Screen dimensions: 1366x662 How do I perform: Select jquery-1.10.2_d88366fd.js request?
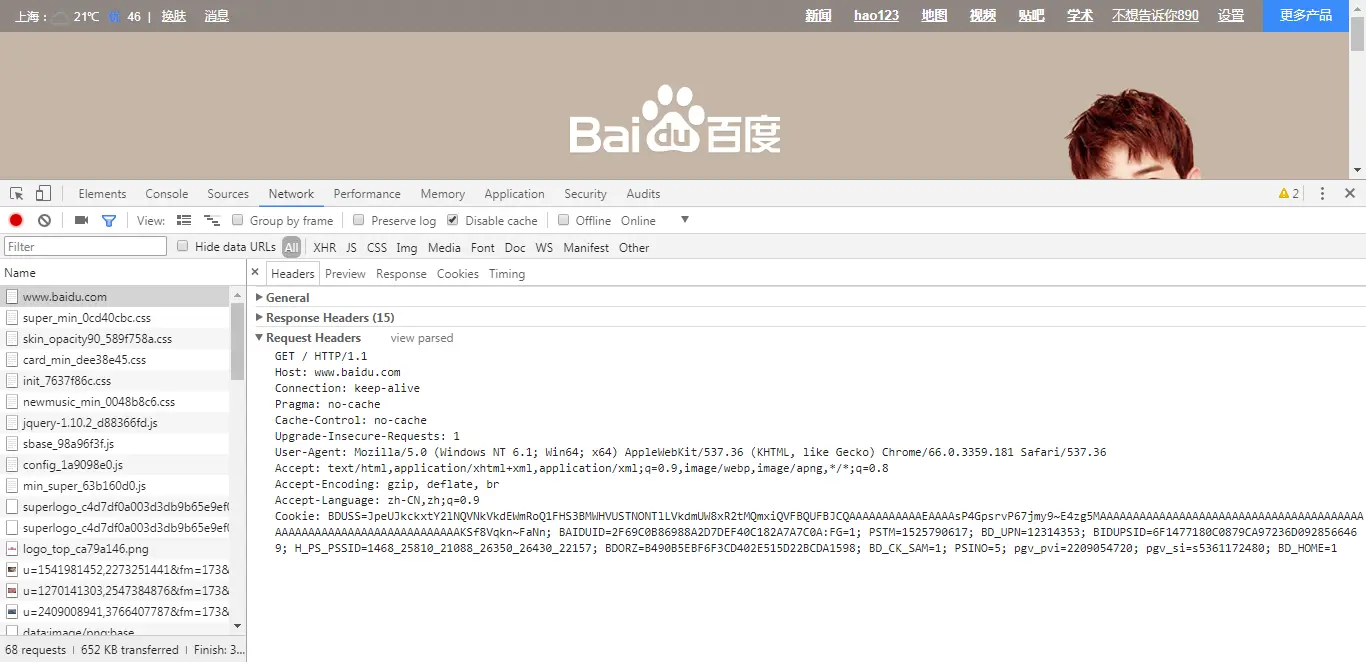pos(115,423)
